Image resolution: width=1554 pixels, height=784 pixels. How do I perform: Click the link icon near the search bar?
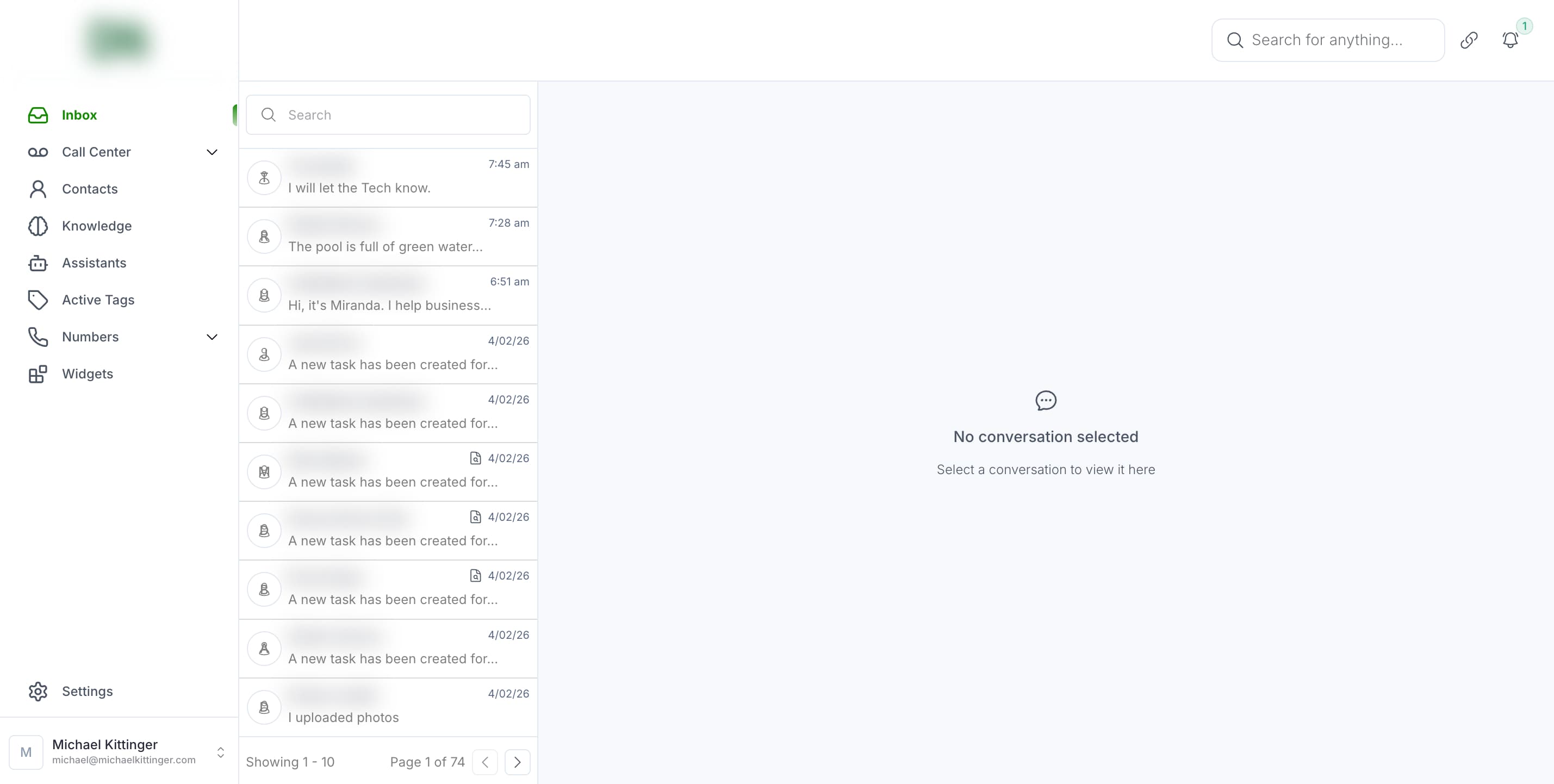click(x=1470, y=39)
